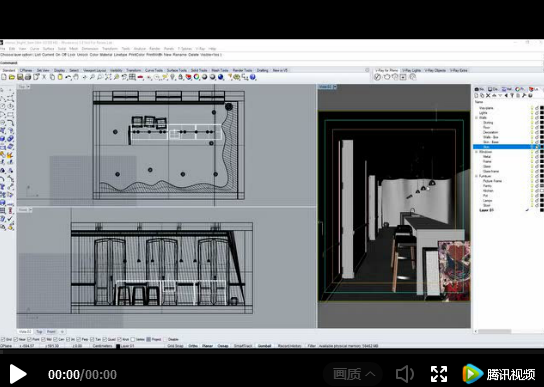The image size is (544, 387).
Task: Open the Top viewport title dropdown
Action: 28,87
